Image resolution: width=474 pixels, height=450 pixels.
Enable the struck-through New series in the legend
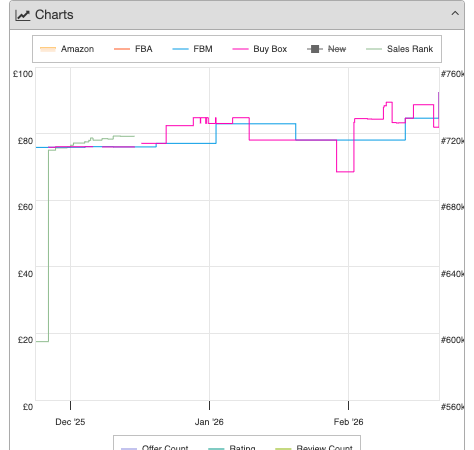(326, 49)
